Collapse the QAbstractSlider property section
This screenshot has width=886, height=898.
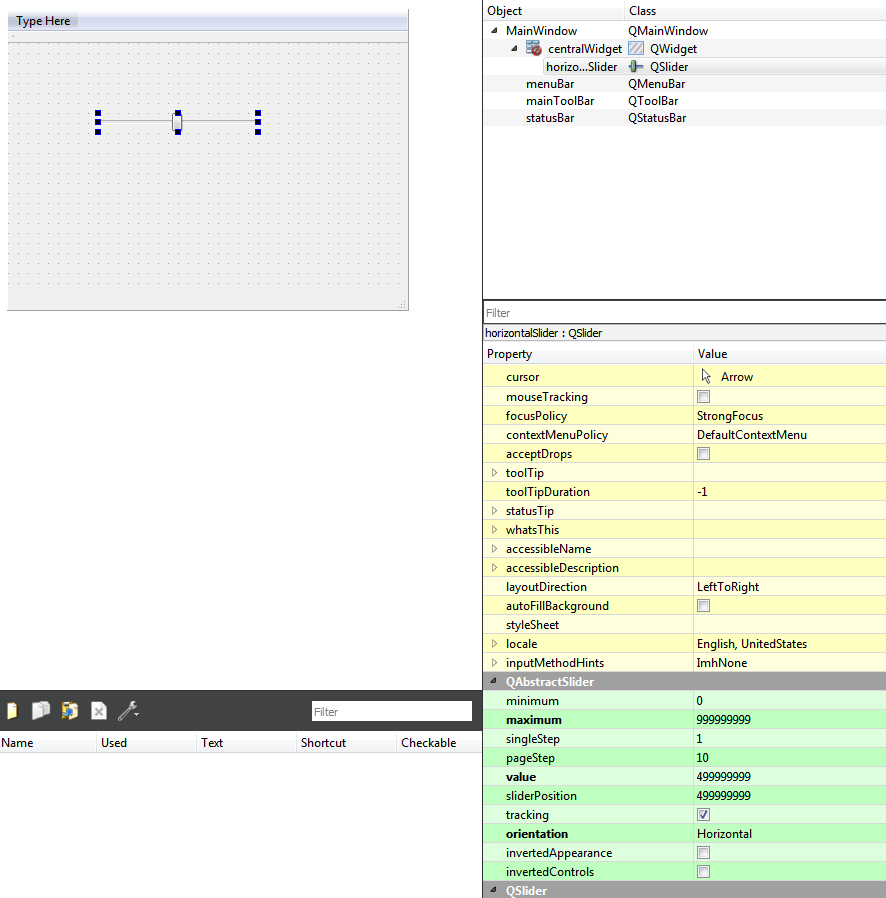[x=491, y=681]
